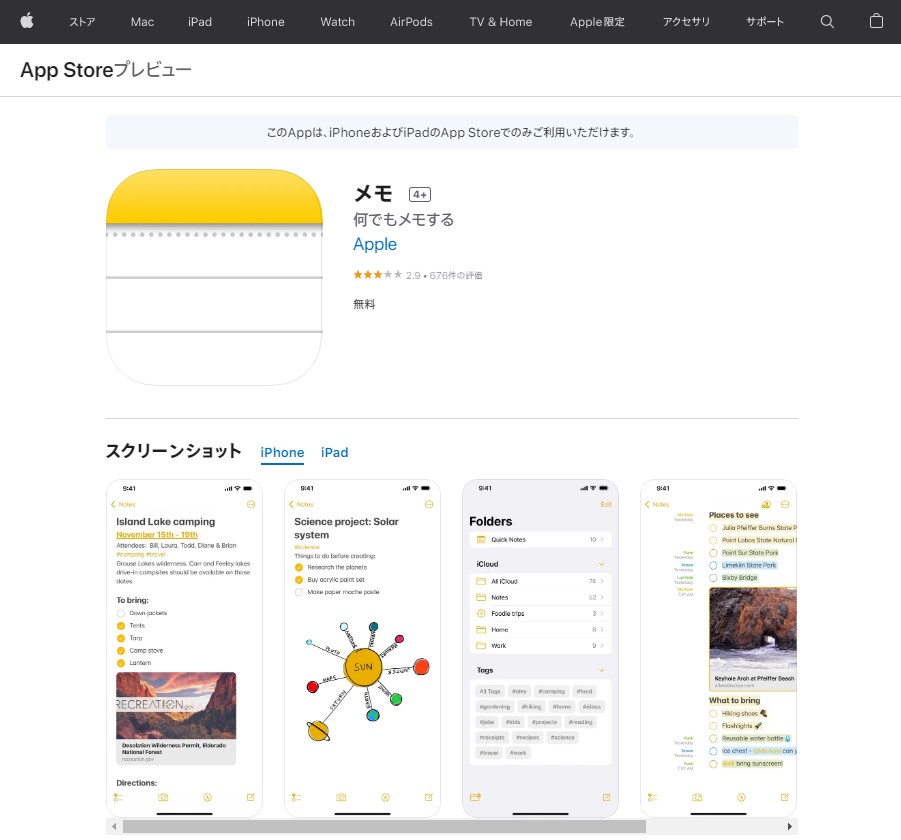Click the 無料 price label

(364, 304)
